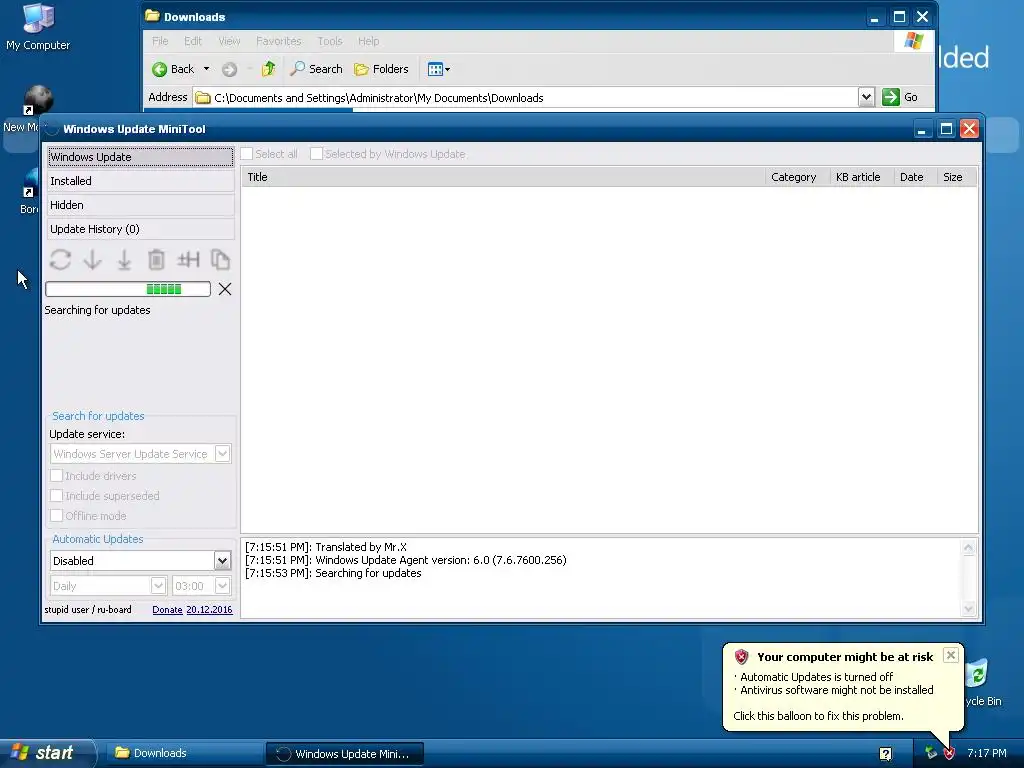The width and height of the screenshot is (1024, 768).
Task: Sort by the Date column header
Action: coord(915,177)
